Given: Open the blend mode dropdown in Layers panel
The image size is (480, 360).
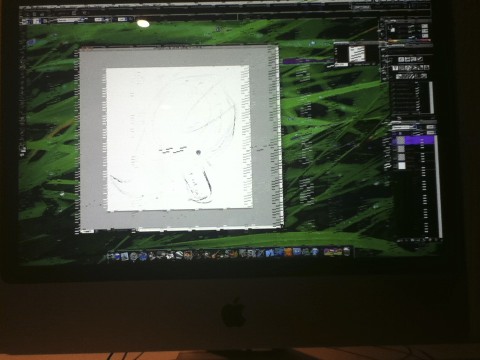Looking at the screenshot, I should click(x=404, y=127).
